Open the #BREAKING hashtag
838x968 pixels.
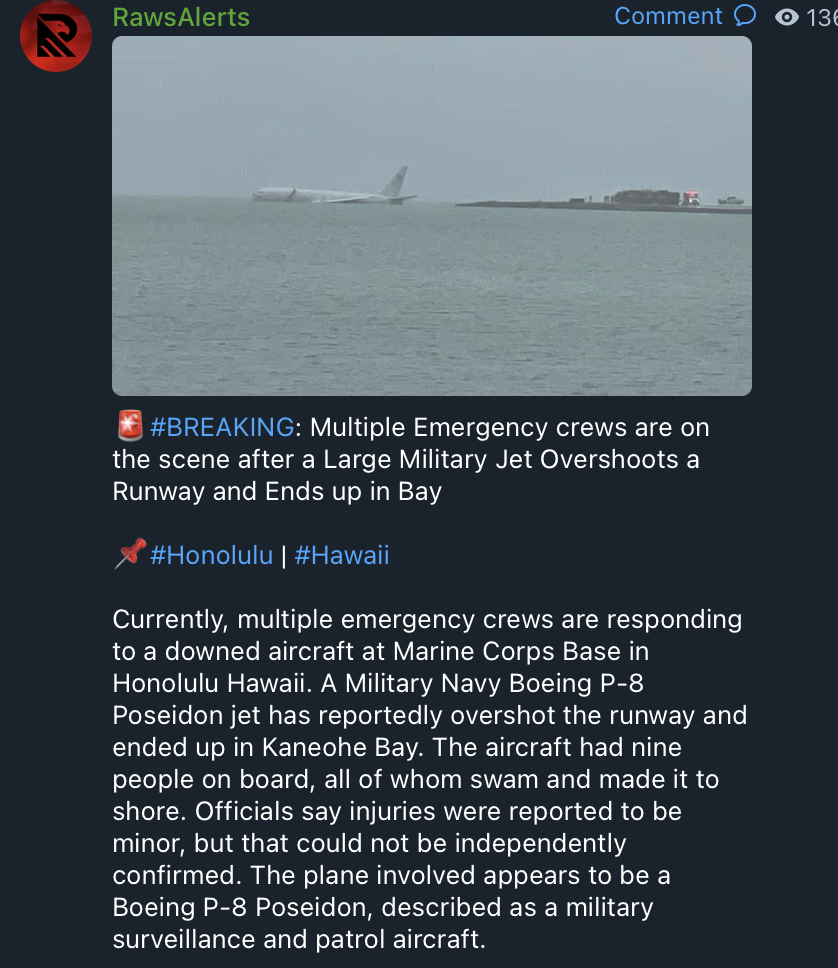pos(222,427)
